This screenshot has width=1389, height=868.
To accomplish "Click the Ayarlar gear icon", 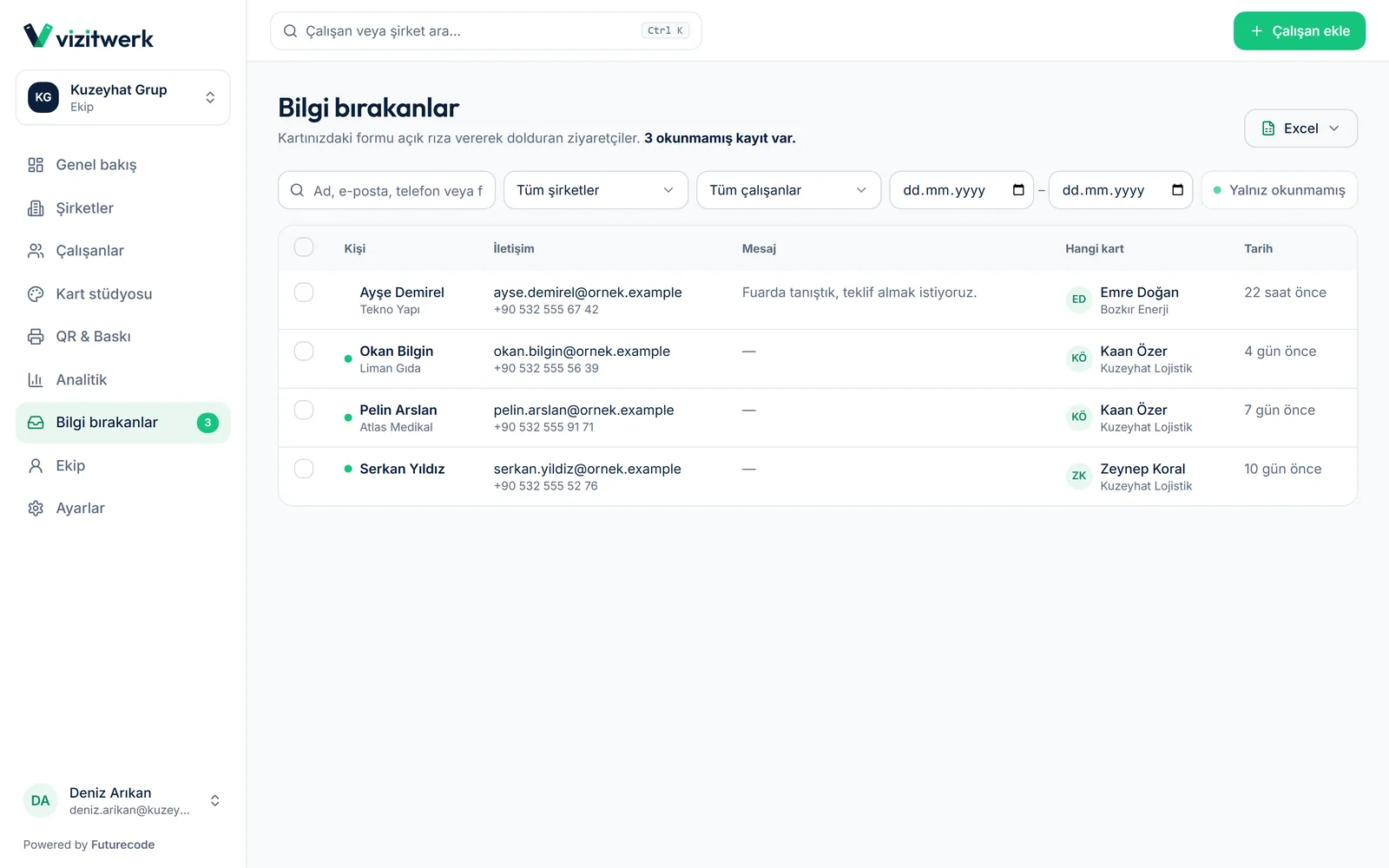I will pyautogui.click(x=36, y=509).
